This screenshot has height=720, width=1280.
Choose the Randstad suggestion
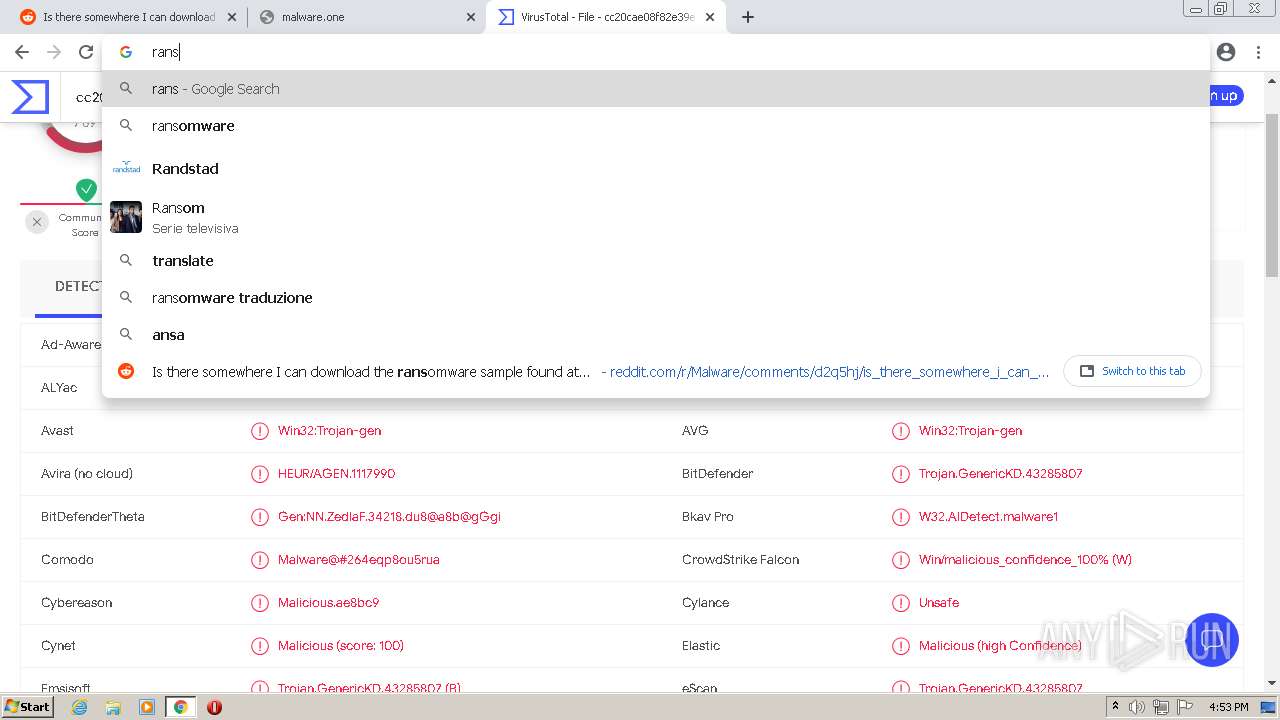tap(656, 169)
